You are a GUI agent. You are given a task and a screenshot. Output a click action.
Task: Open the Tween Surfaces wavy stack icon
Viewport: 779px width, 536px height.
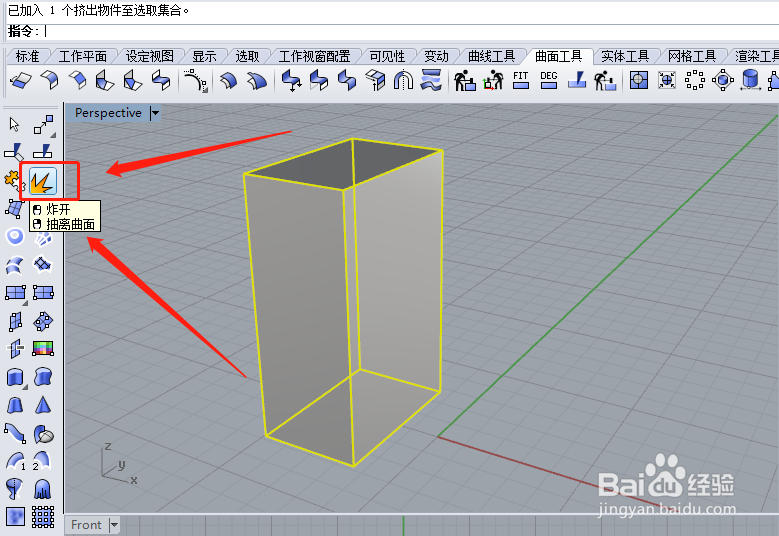pyautogui.click(x=431, y=80)
